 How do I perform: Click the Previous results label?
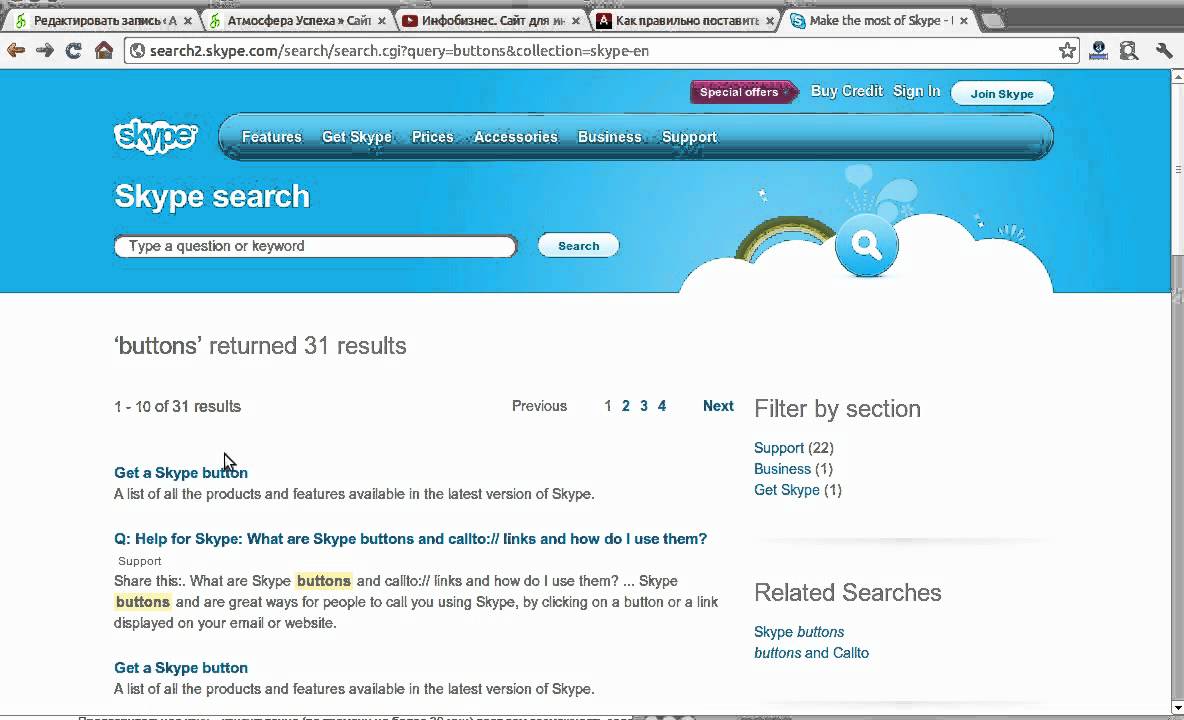[539, 406]
